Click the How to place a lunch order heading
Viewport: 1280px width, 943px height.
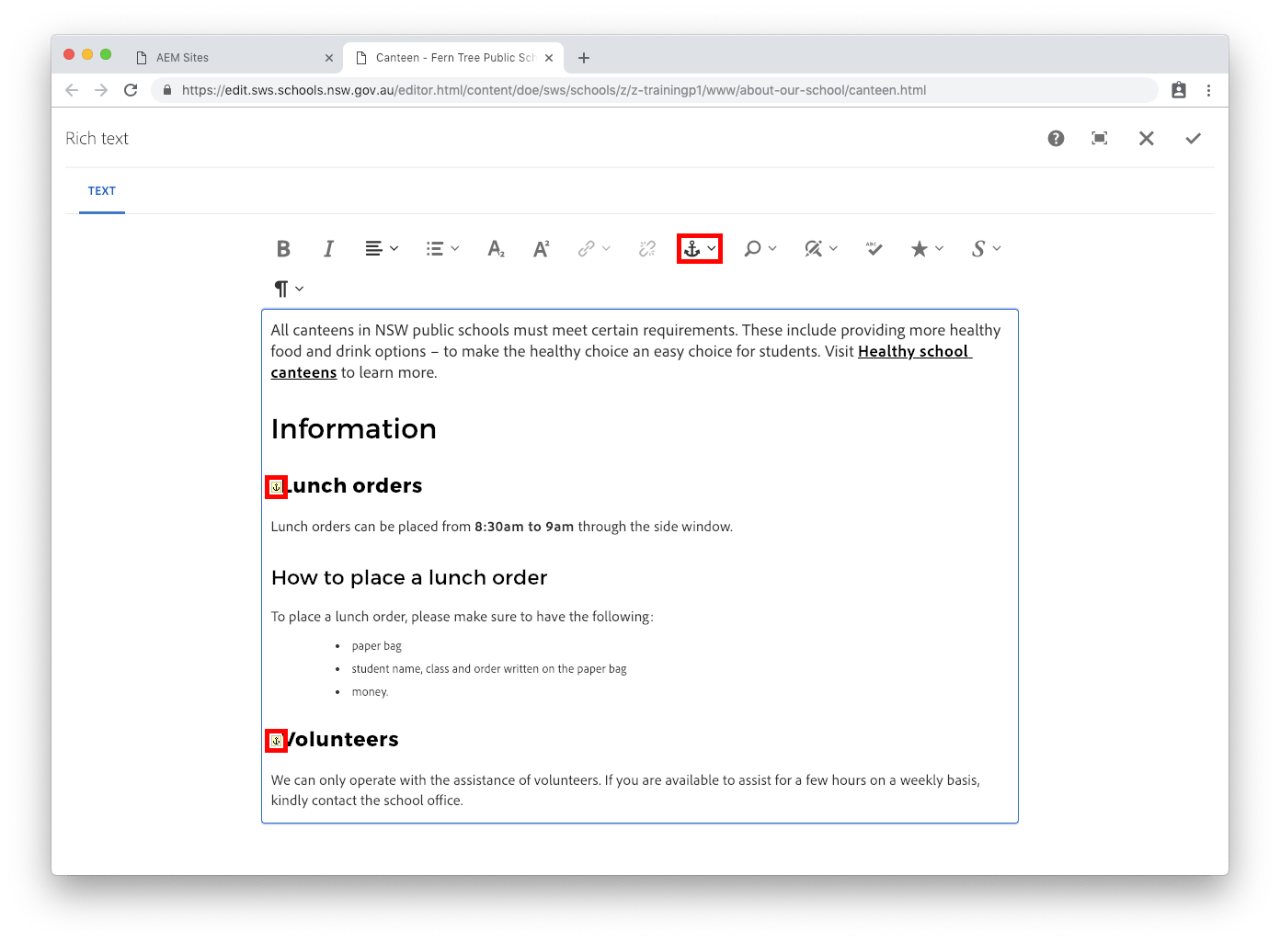point(409,577)
